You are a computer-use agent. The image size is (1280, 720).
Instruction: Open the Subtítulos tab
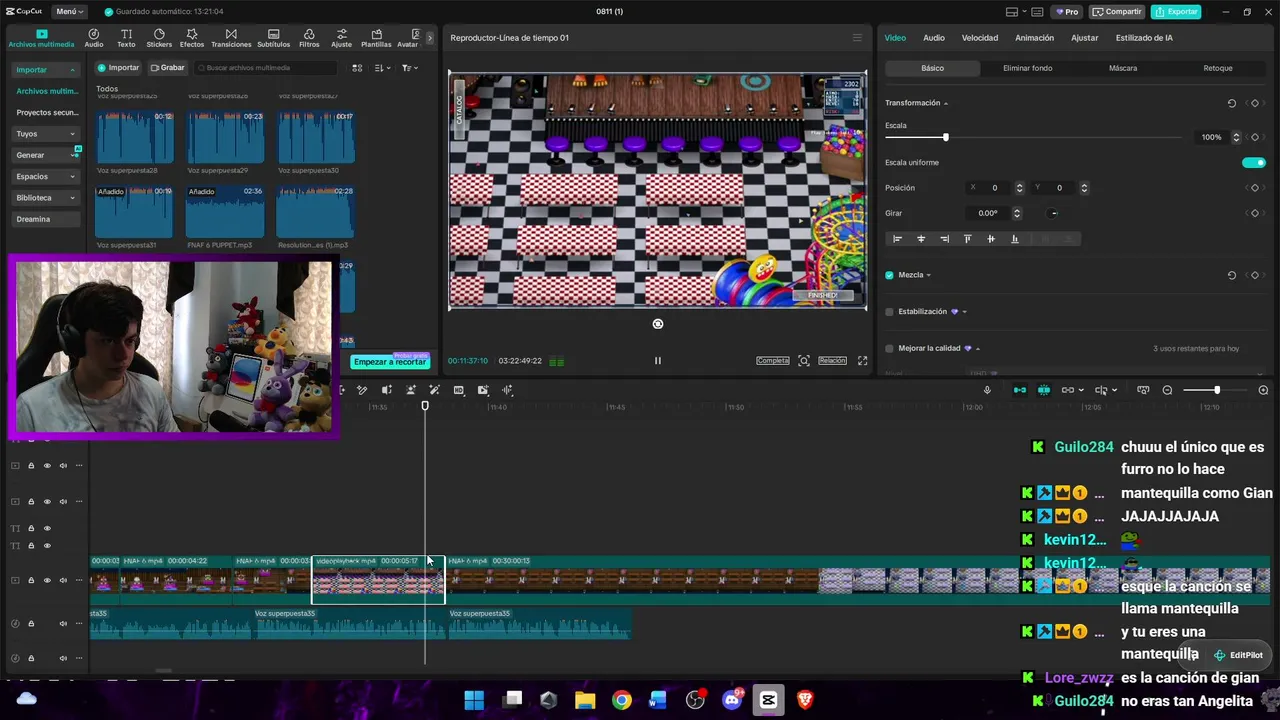(274, 38)
